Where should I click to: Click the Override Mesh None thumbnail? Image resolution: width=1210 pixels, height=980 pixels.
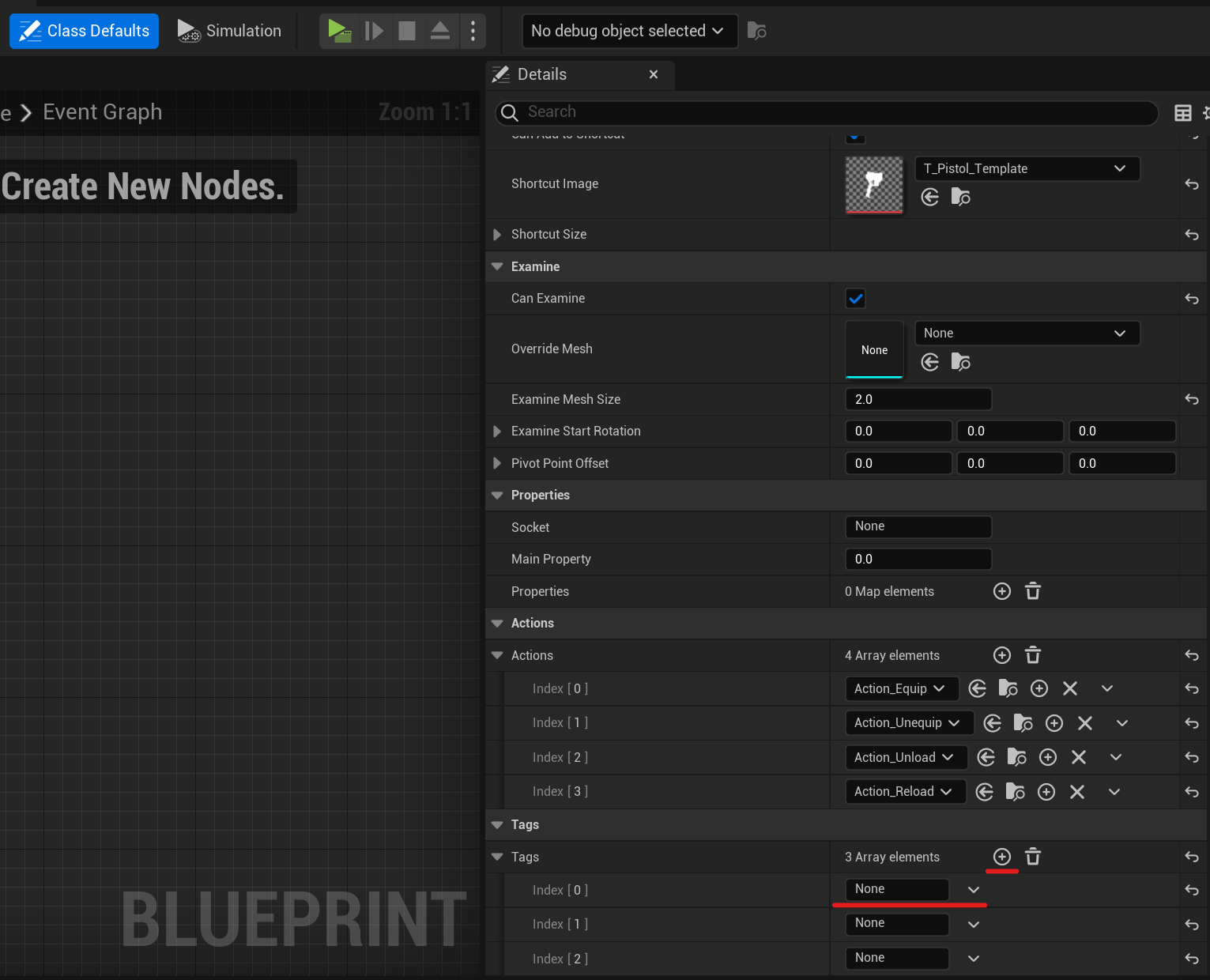tap(874, 349)
